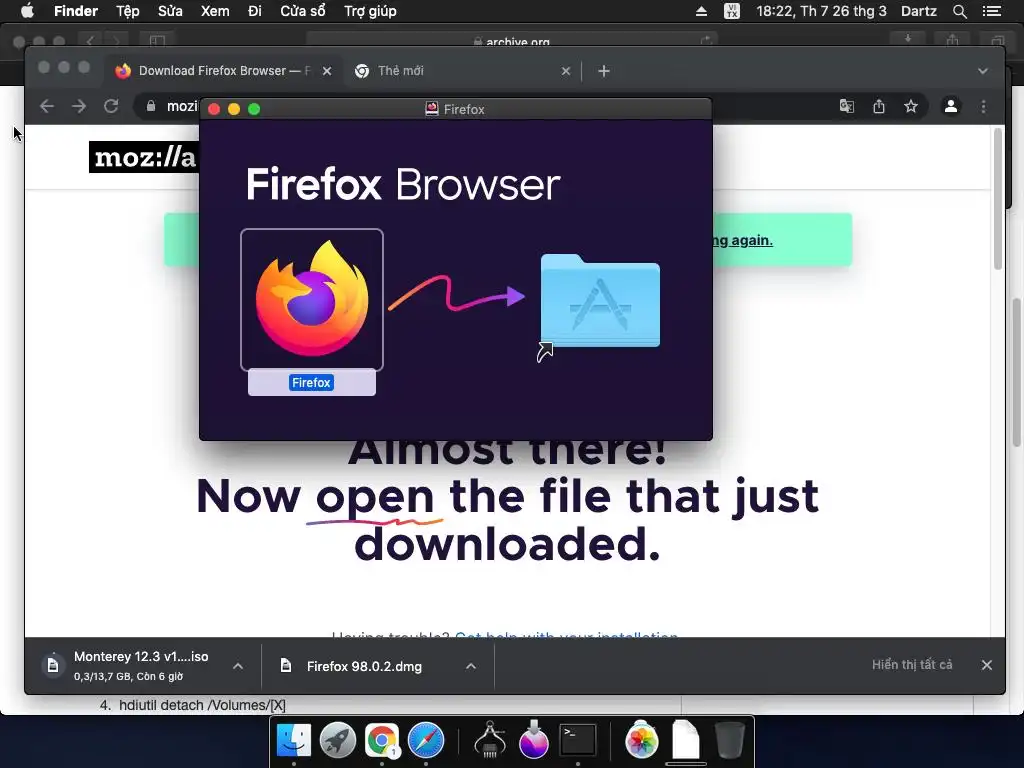Switch to Download Firefox Browser tab

[x=224, y=71]
